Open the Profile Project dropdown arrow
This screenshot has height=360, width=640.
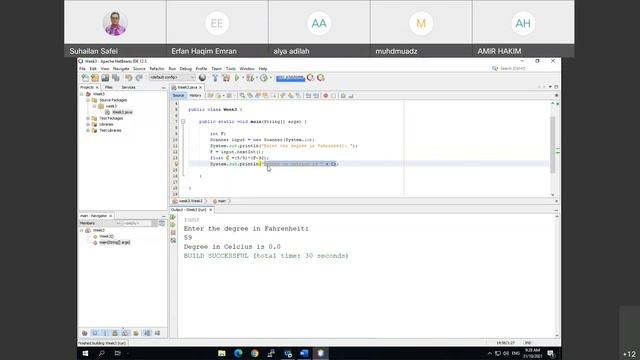point(271,78)
